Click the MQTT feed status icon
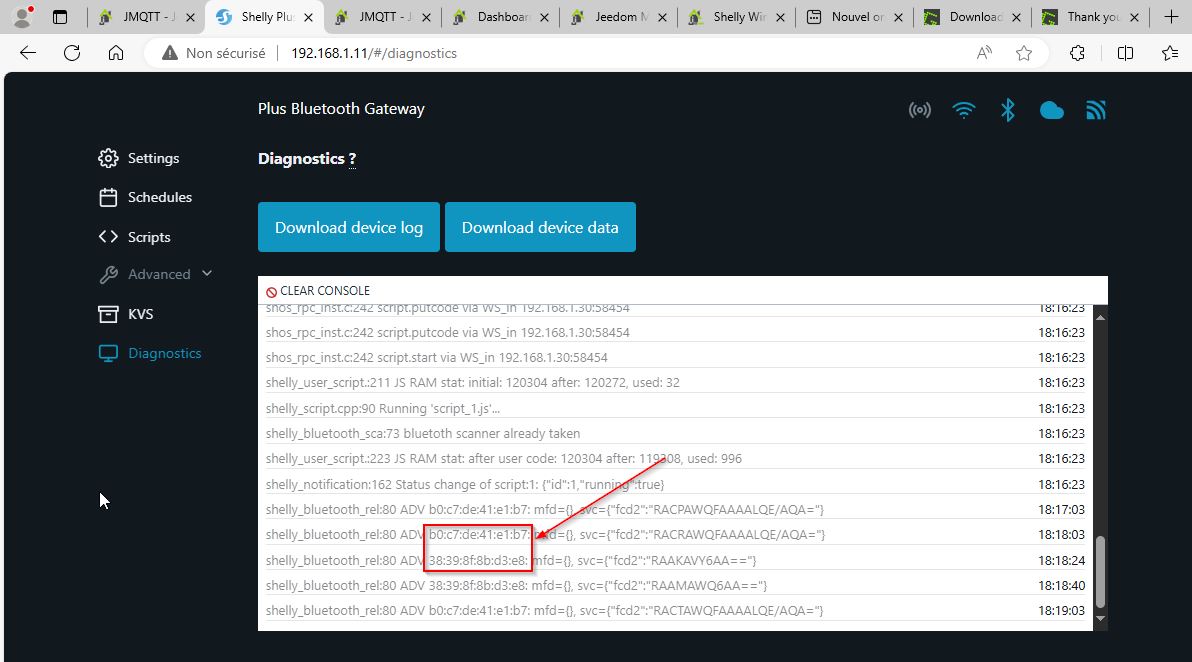 (x=1095, y=110)
